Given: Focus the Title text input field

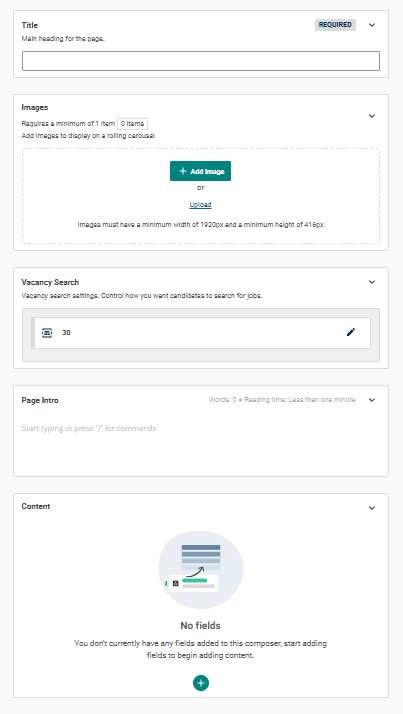Looking at the screenshot, I should (x=201, y=61).
